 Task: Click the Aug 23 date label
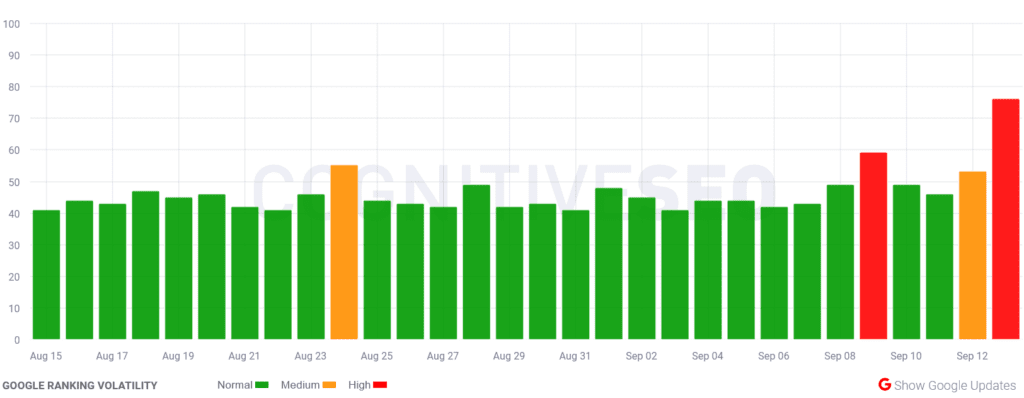(311, 357)
